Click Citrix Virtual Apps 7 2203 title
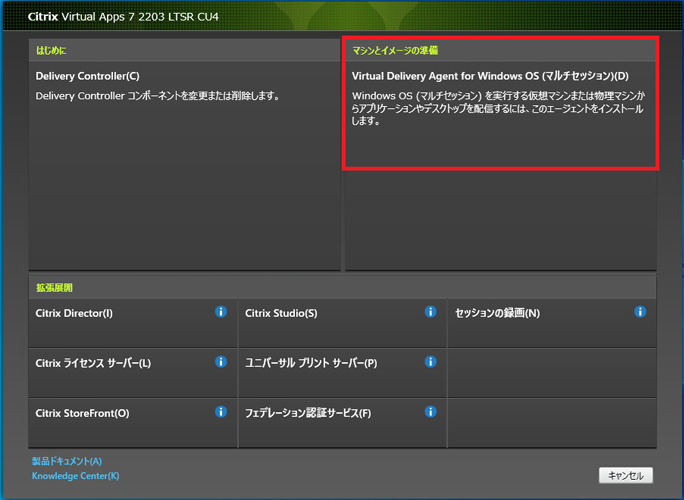Screen dimensions: 684x500 pos(123,17)
